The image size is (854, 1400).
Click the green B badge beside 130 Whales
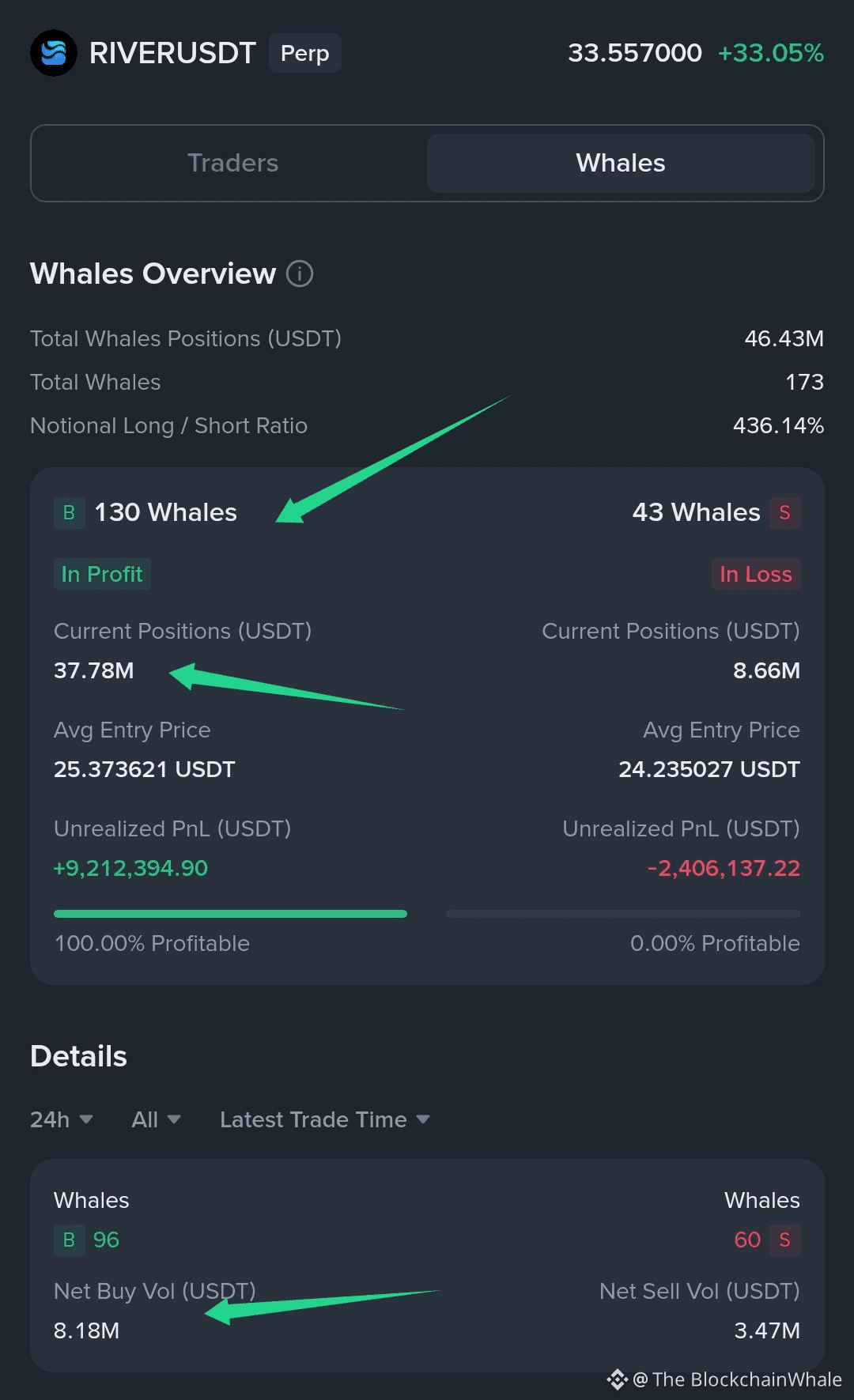click(69, 512)
